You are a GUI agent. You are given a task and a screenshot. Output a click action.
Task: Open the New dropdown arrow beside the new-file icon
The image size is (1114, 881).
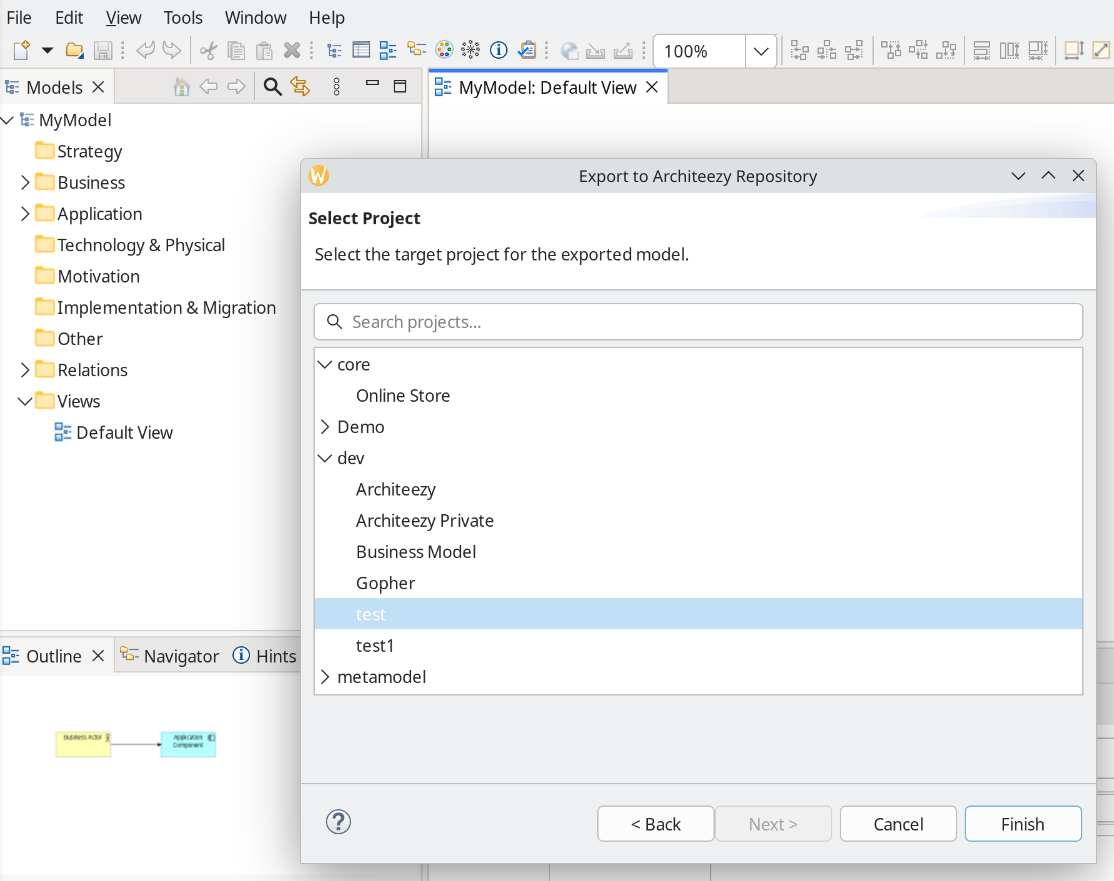48,50
